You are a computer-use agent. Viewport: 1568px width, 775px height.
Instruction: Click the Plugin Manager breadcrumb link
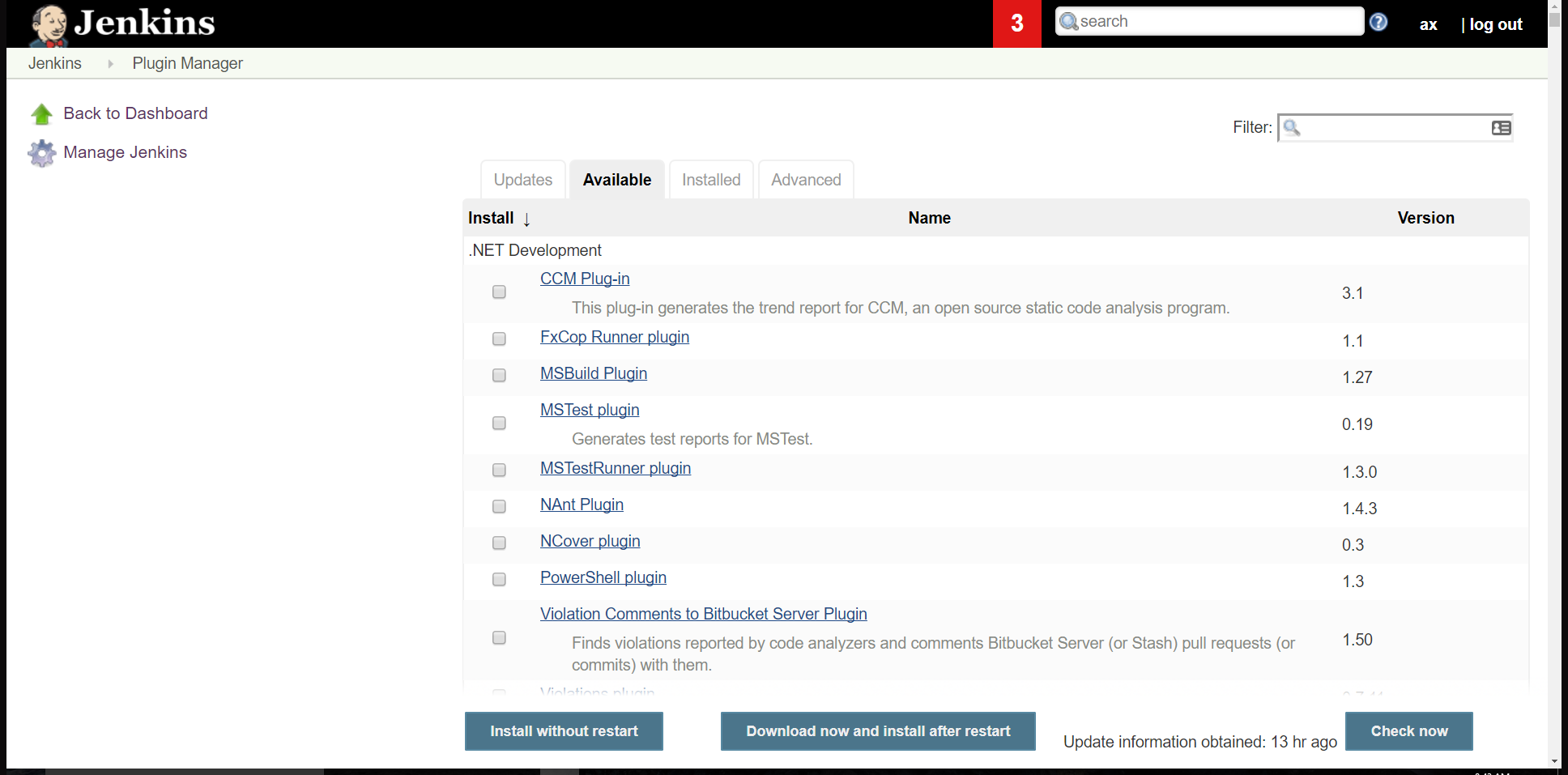click(188, 63)
